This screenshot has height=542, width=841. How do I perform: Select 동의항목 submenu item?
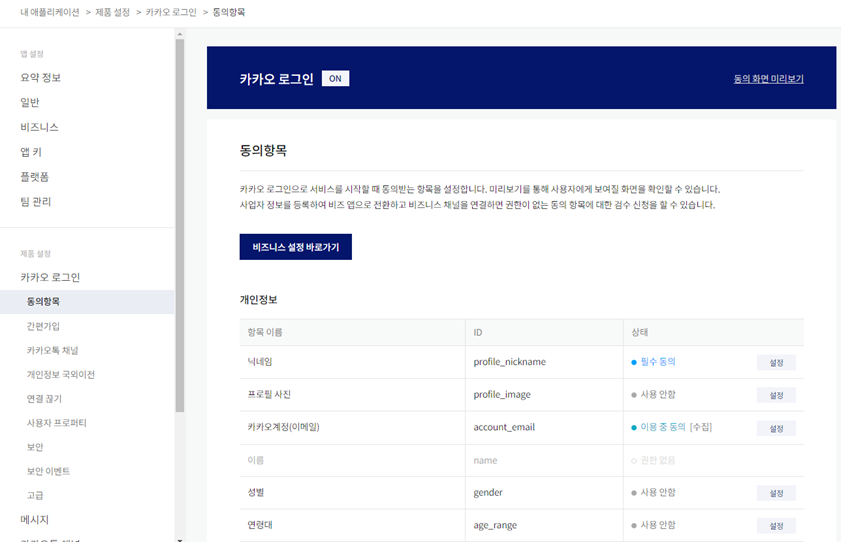(x=87, y=302)
